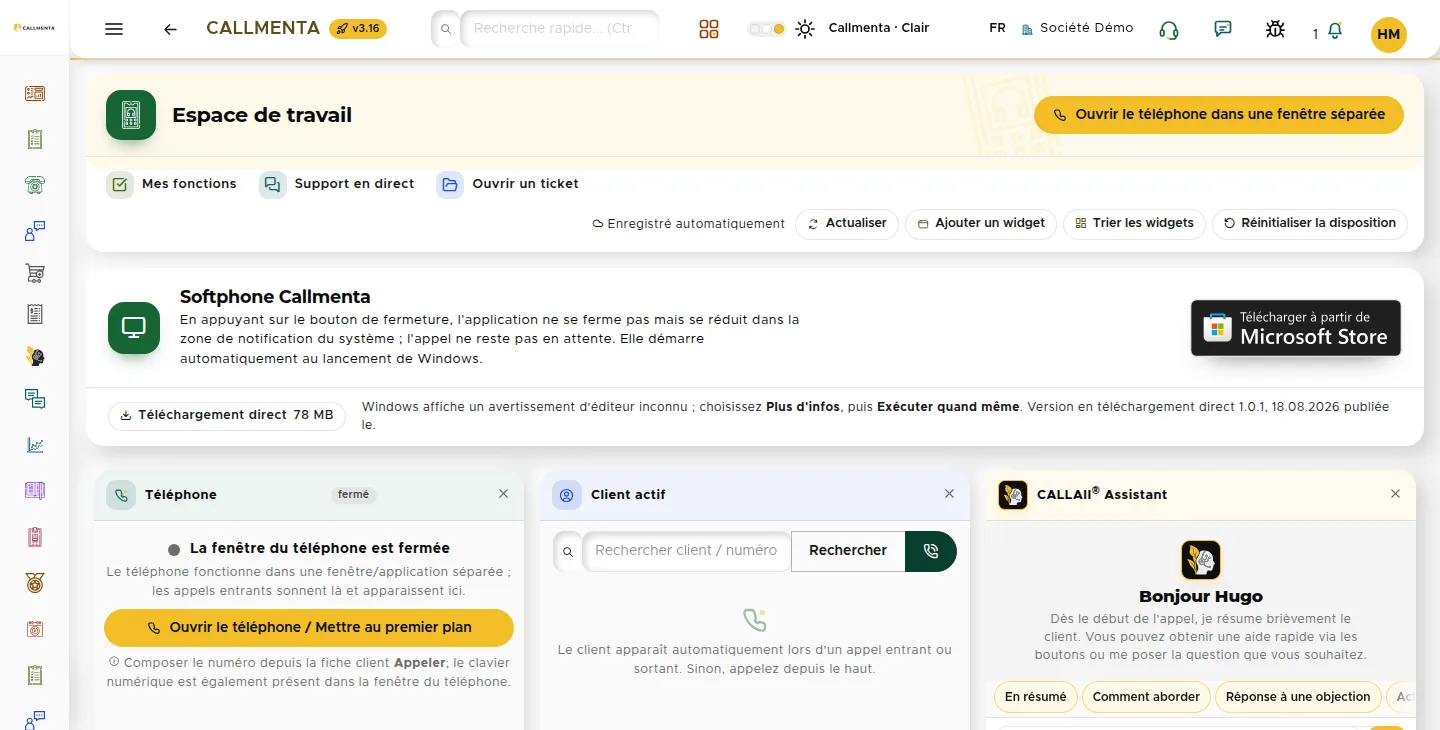Open the AI head icon in sidebar

tap(35, 356)
